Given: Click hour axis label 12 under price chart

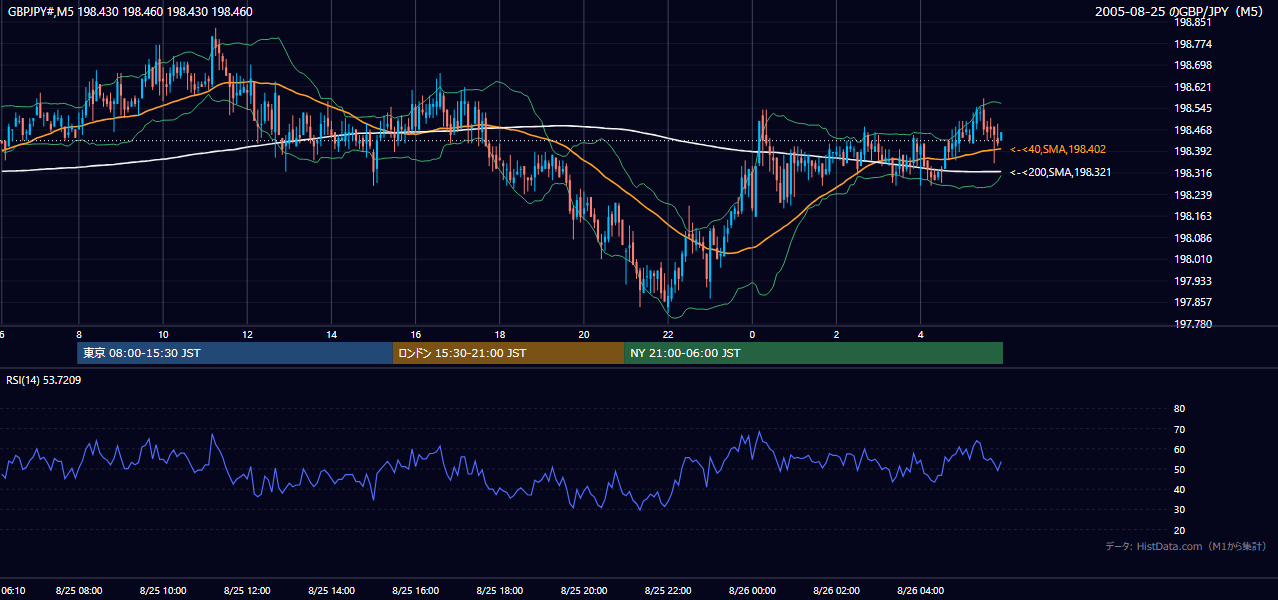Looking at the screenshot, I should 247,335.
